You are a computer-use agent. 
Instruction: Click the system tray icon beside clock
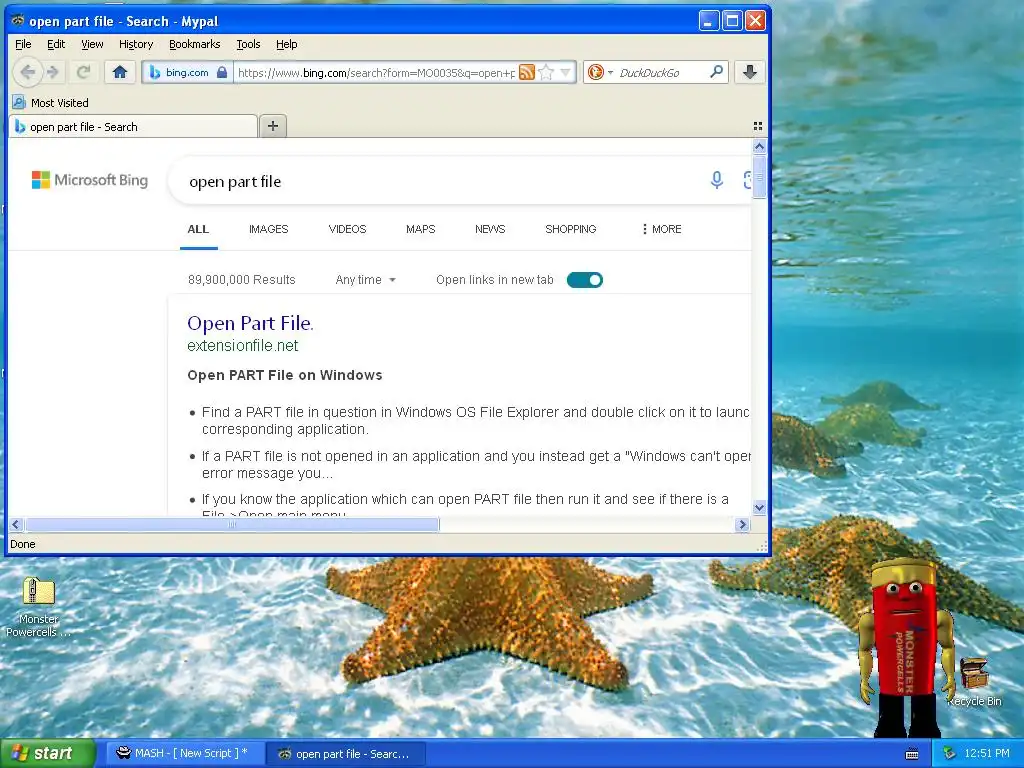coord(949,754)
